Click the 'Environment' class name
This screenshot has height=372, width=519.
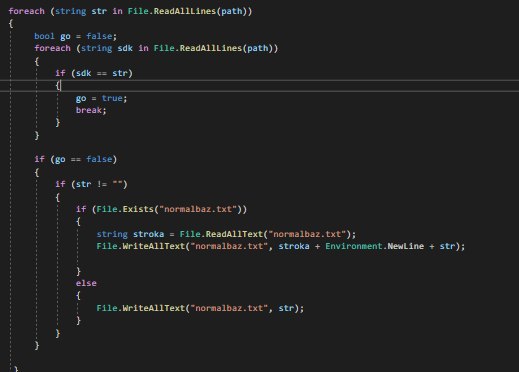[354, 246]
